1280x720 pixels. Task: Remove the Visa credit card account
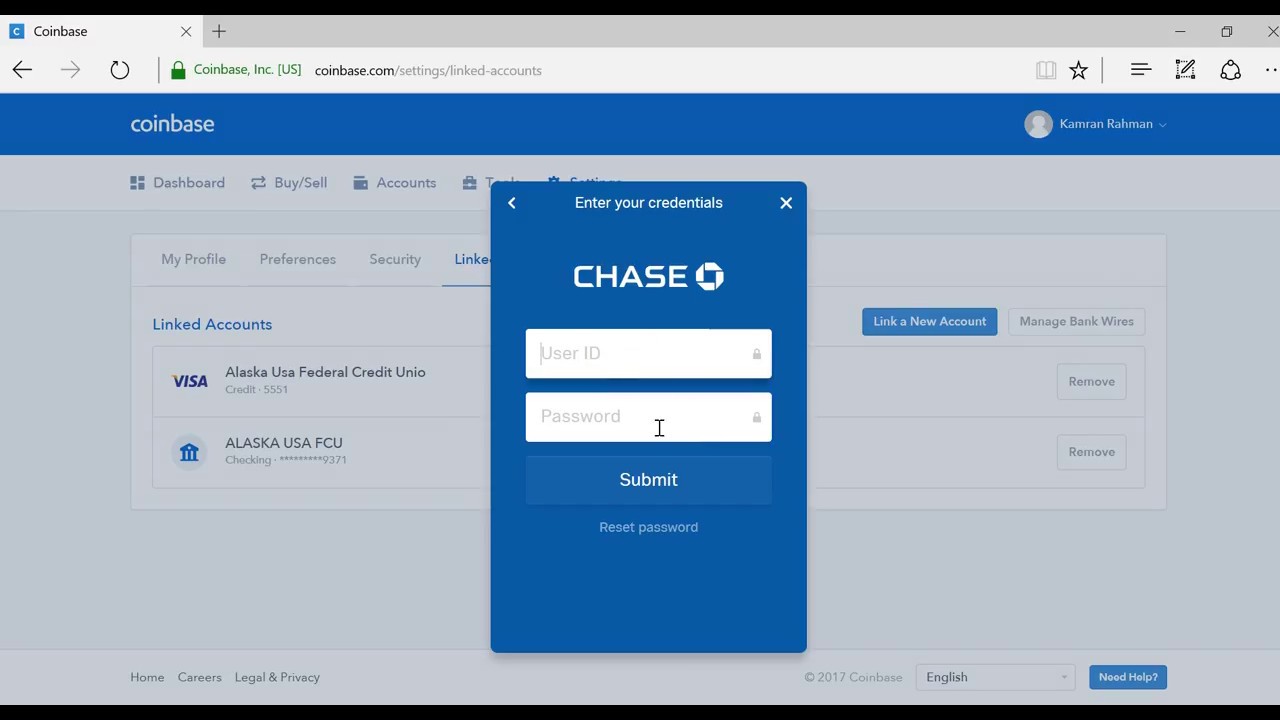pyautogui.click(x=1091, y=381)
